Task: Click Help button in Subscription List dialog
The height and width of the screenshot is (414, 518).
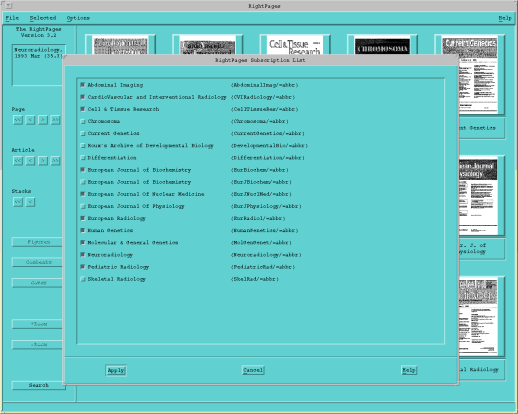Action: [x=409, y=370]
